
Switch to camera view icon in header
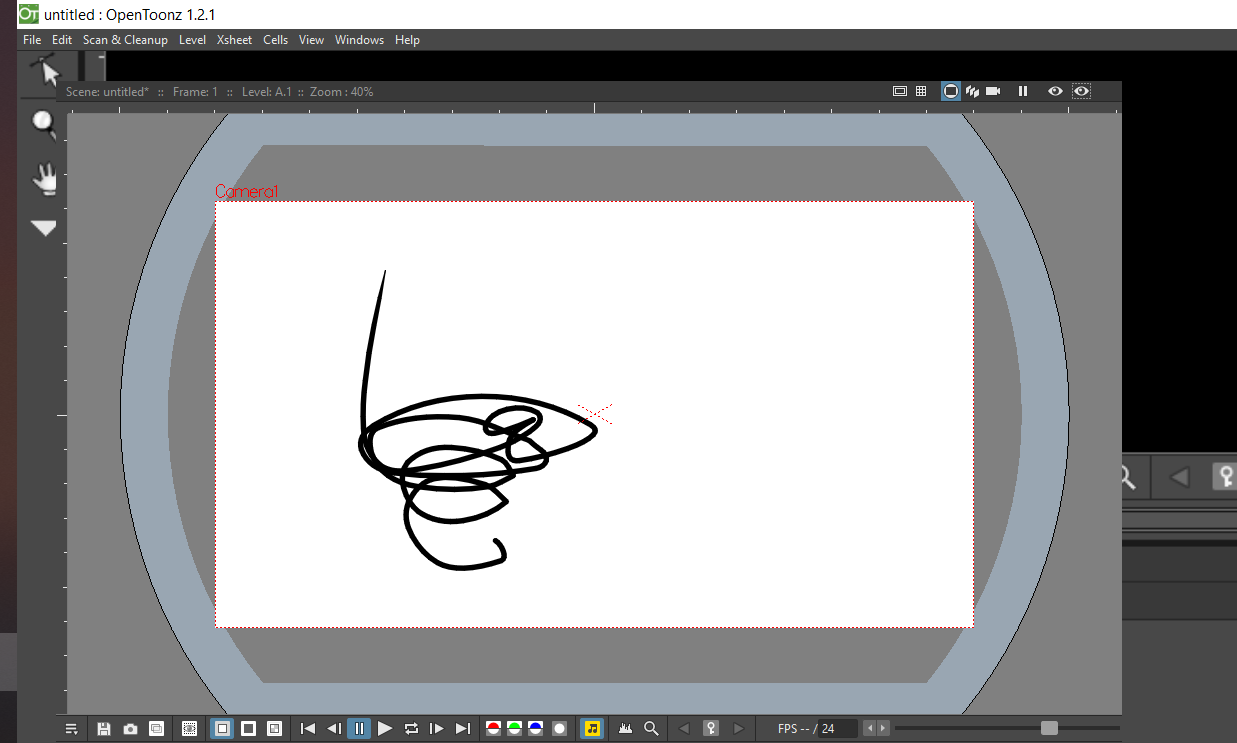point(993,91)
